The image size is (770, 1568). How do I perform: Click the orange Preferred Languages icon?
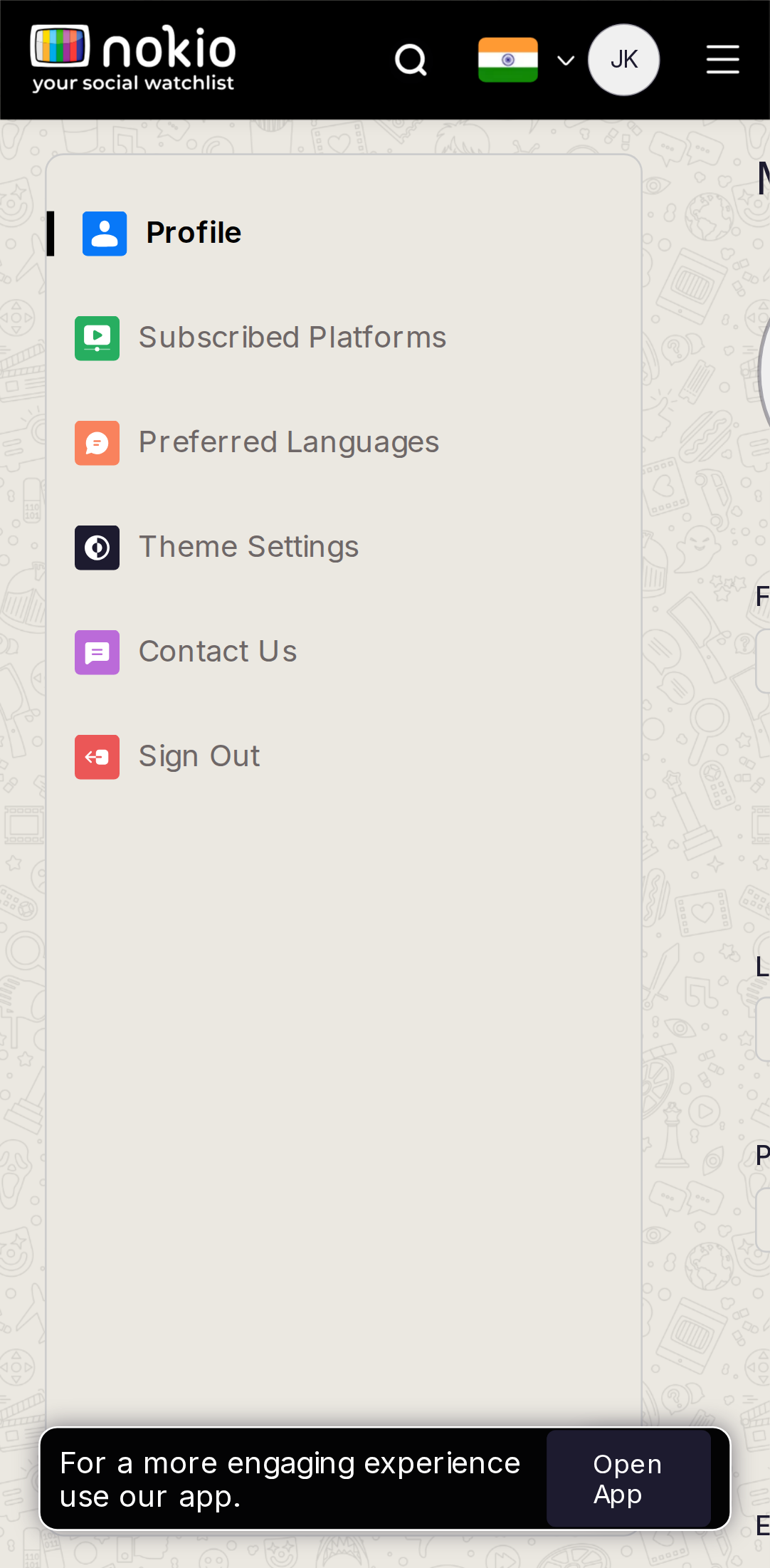(97, 443)
